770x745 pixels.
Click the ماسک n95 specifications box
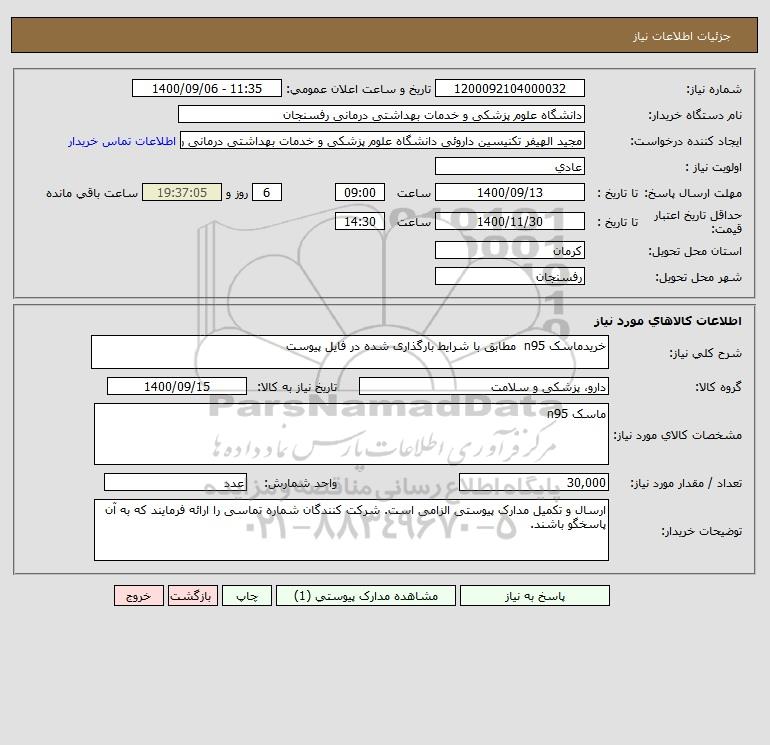click(x=351, y=434)
